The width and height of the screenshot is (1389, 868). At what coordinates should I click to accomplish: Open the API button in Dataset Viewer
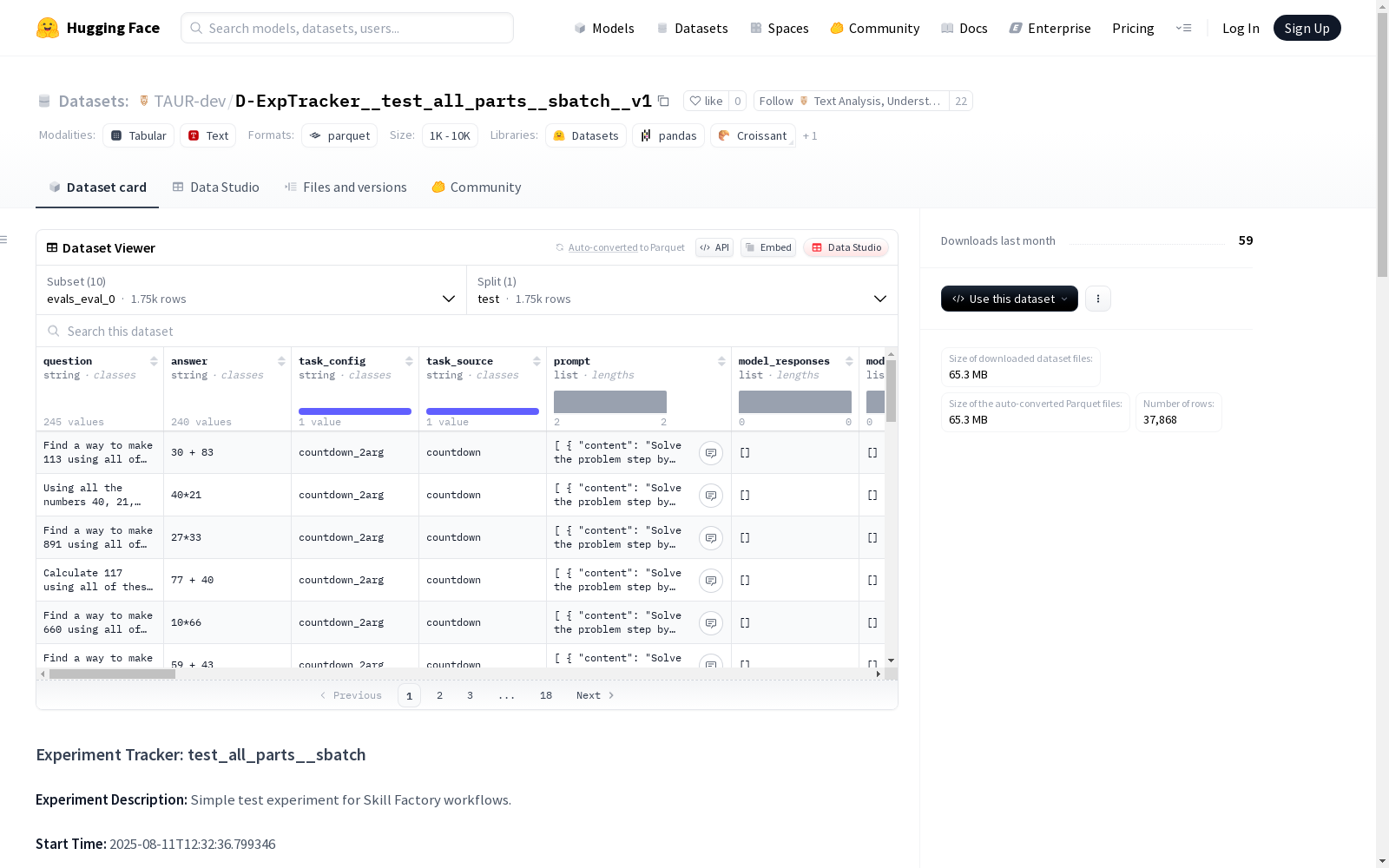coord(714,247)
